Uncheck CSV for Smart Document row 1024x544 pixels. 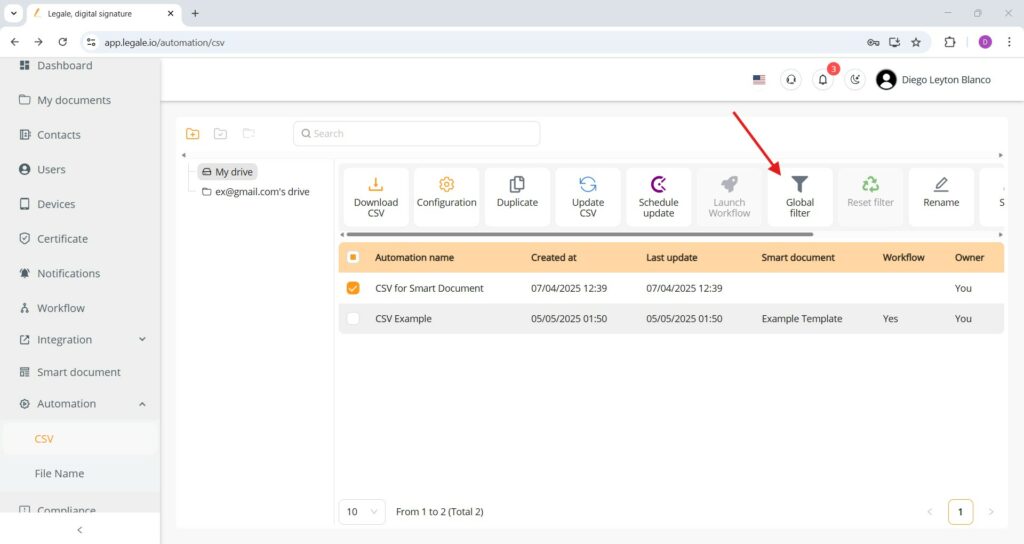click(353, 288)
